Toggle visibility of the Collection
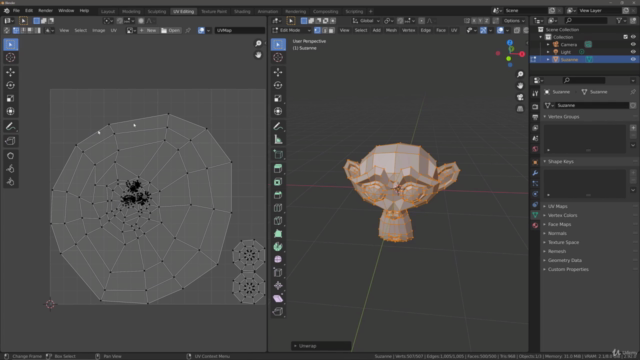 [x=633, y=37]
